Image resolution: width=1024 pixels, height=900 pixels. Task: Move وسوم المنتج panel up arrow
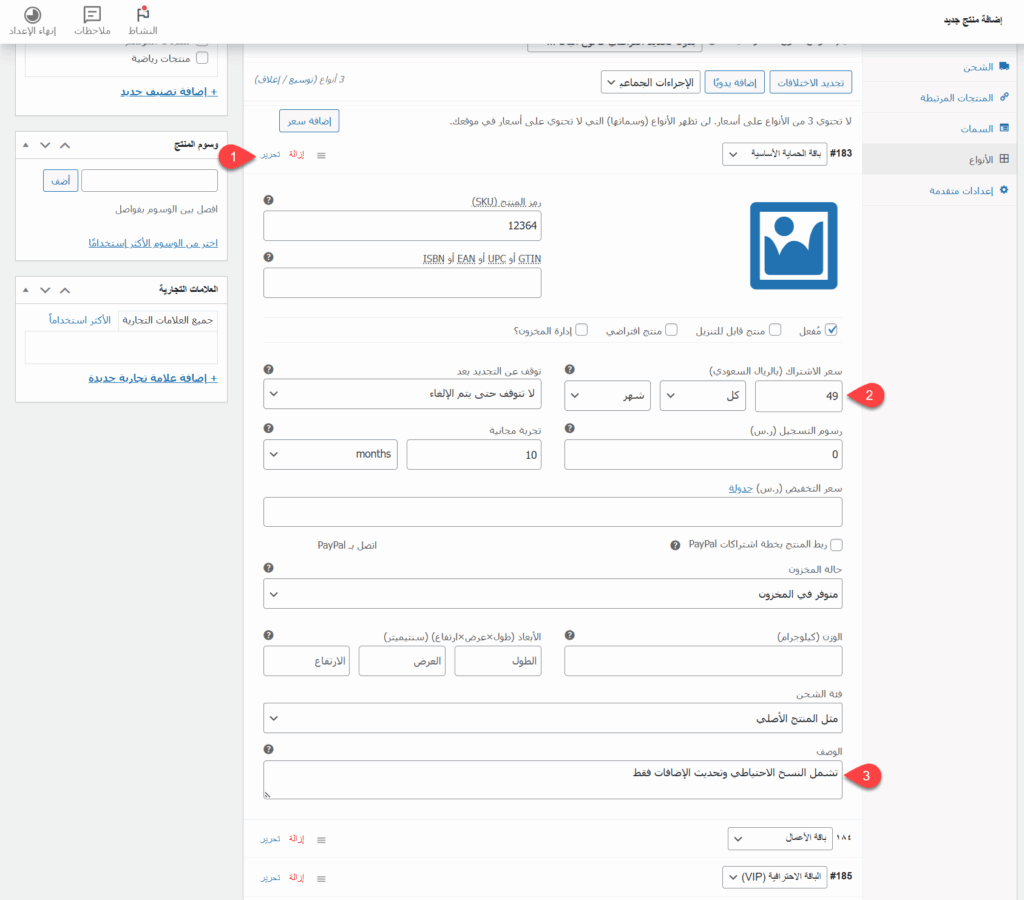point(65,145)
